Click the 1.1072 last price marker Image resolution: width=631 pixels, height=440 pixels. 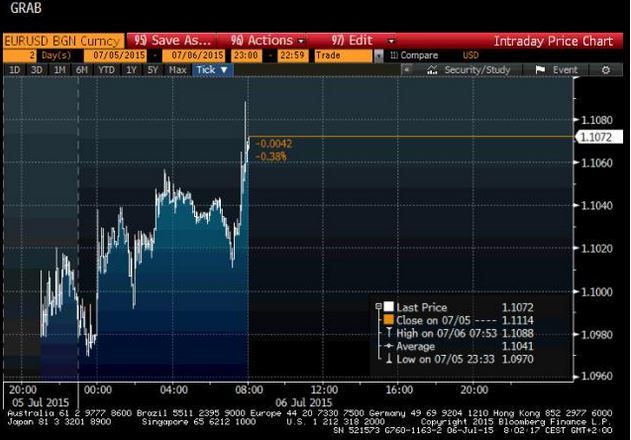tap(599, 137)
